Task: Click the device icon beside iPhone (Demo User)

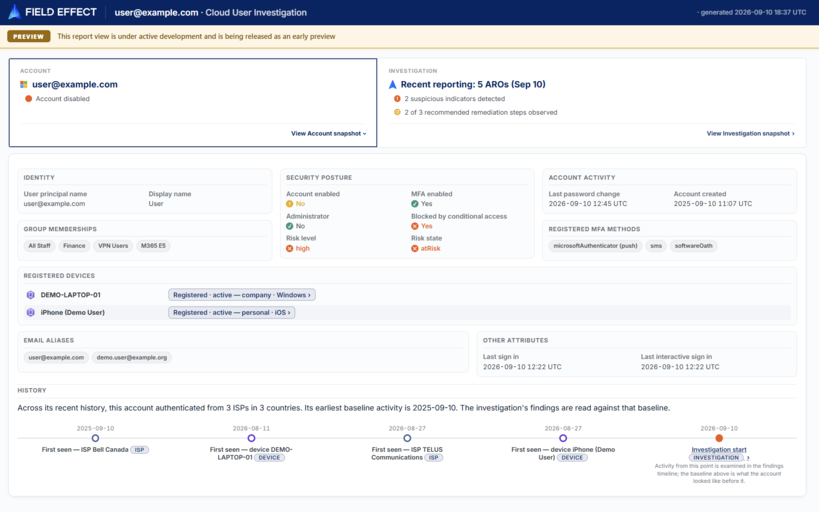Action: (30, 312)
